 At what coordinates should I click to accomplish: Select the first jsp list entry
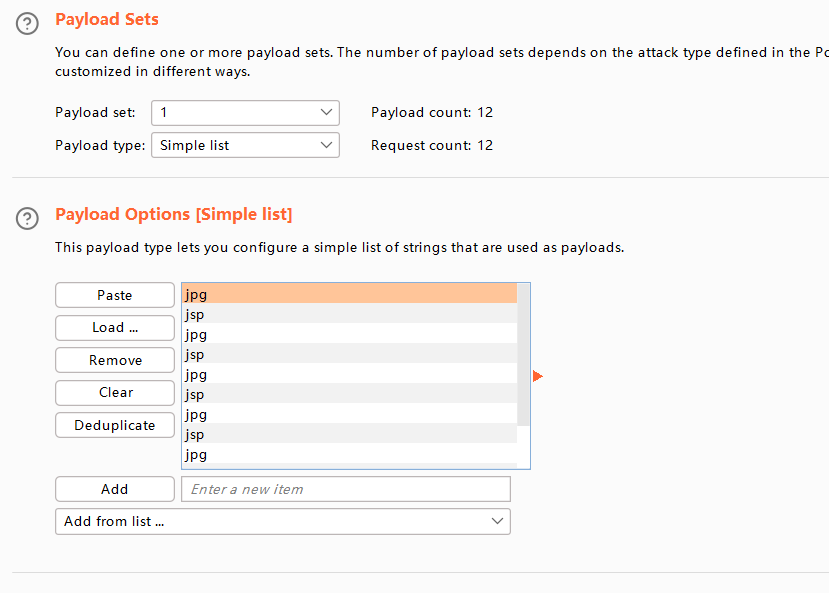coord(349,314)
